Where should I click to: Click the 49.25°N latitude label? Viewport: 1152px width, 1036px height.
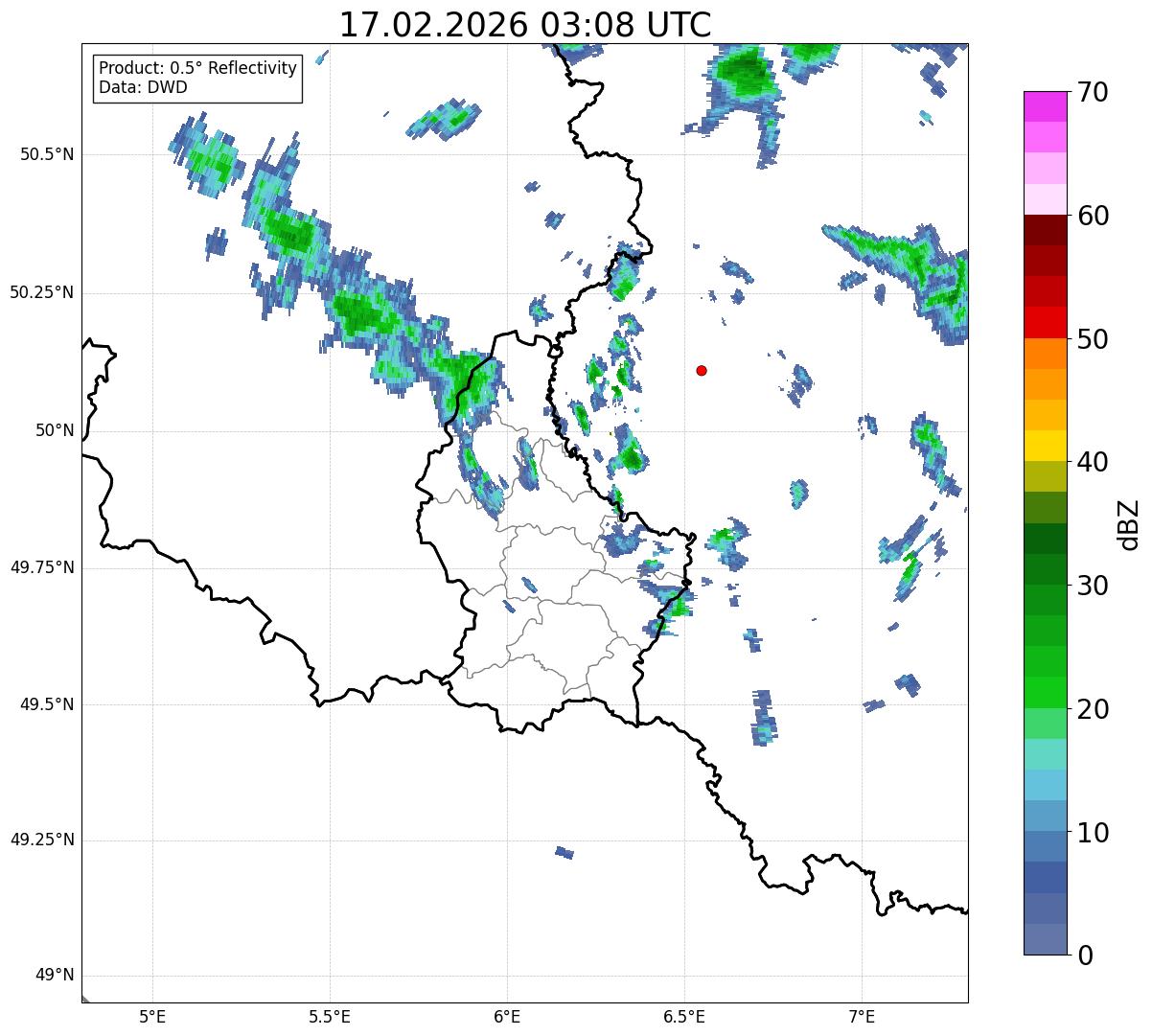[x=41, y=840]
